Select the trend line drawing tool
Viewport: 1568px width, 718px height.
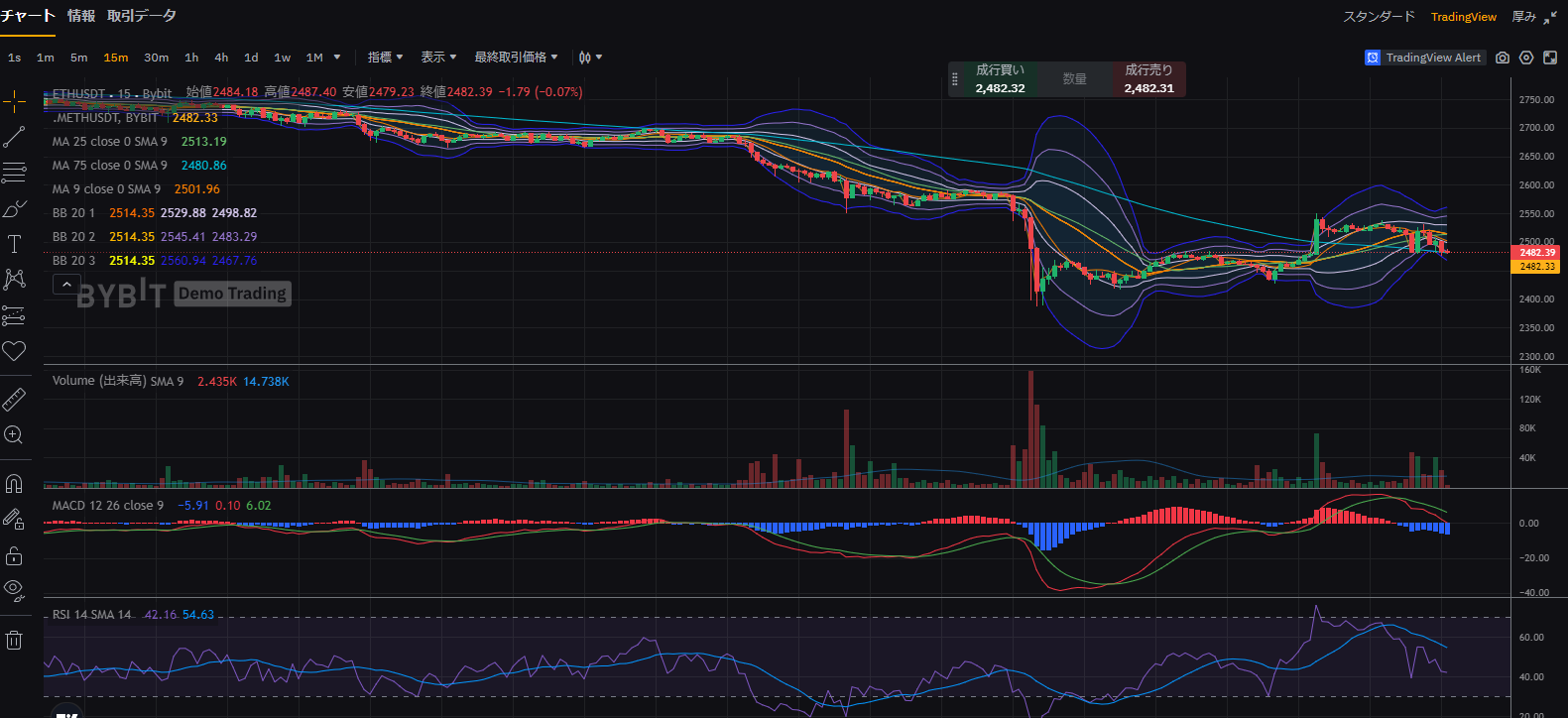tap(14, 137)
